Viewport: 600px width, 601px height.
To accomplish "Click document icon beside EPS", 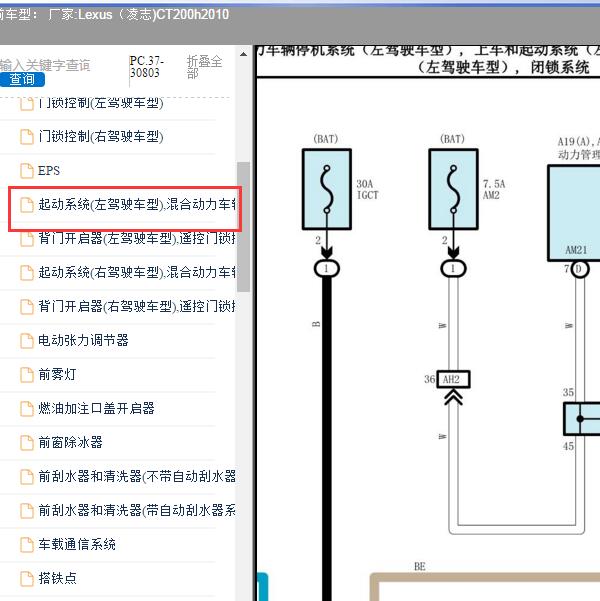I will 26,171.
